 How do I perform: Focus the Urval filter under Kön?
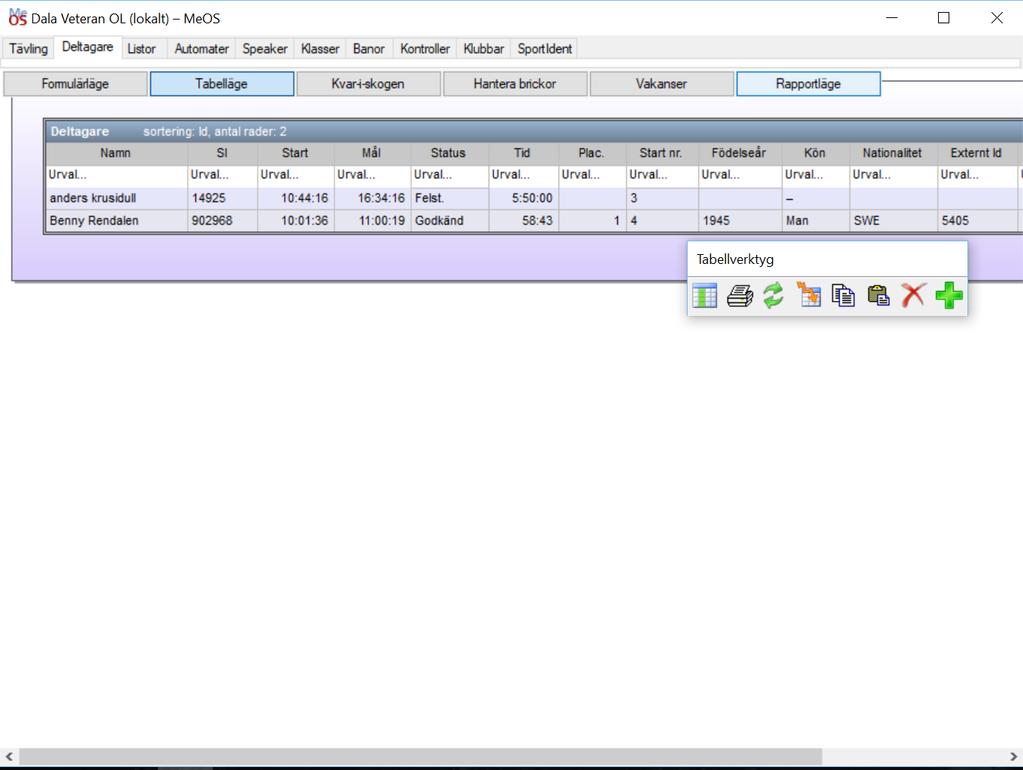coord(816,176)
